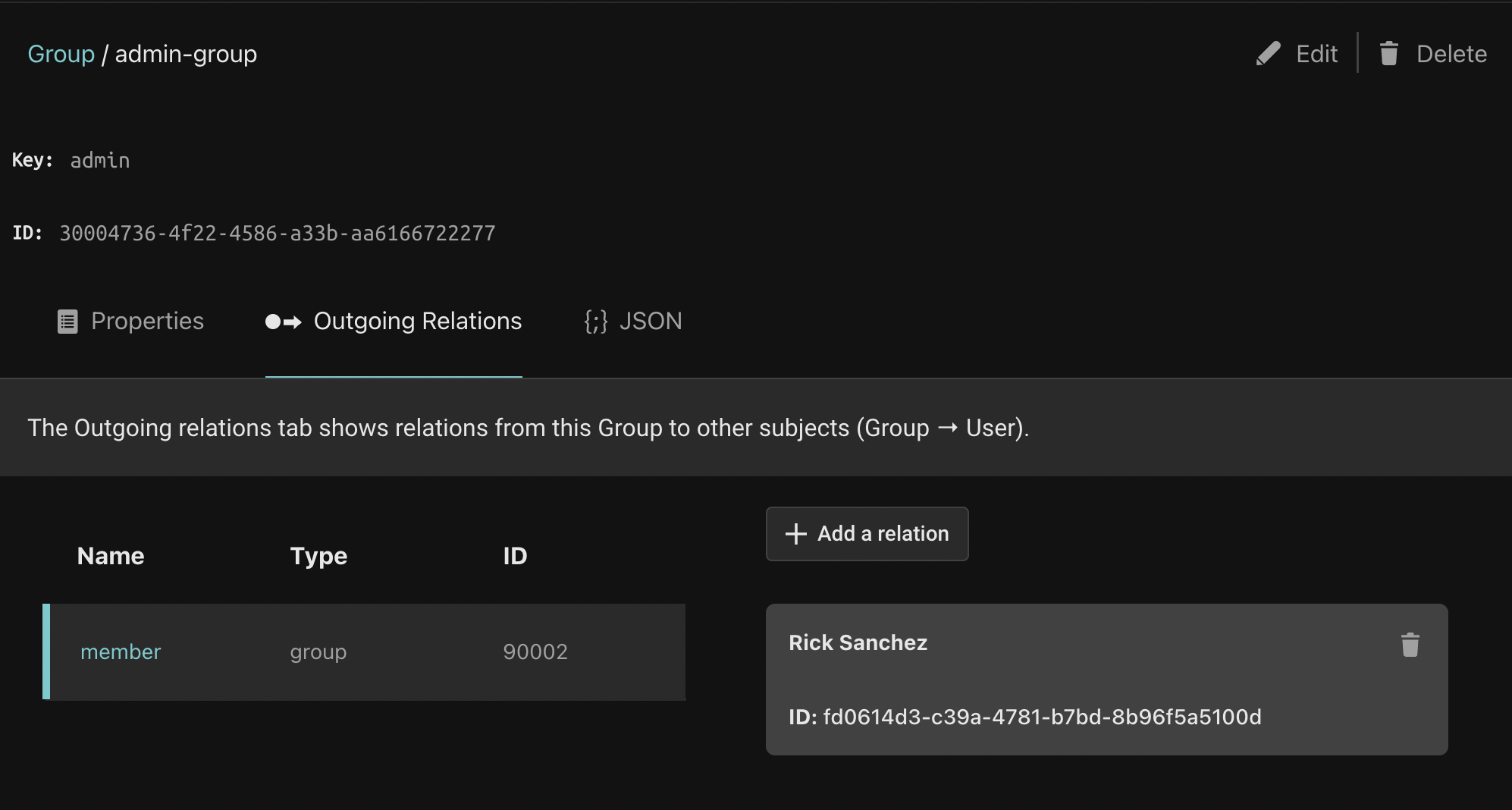Click the curly braces JSON icon
Viewport: 1512px width, 810px height.
[595, 322]
